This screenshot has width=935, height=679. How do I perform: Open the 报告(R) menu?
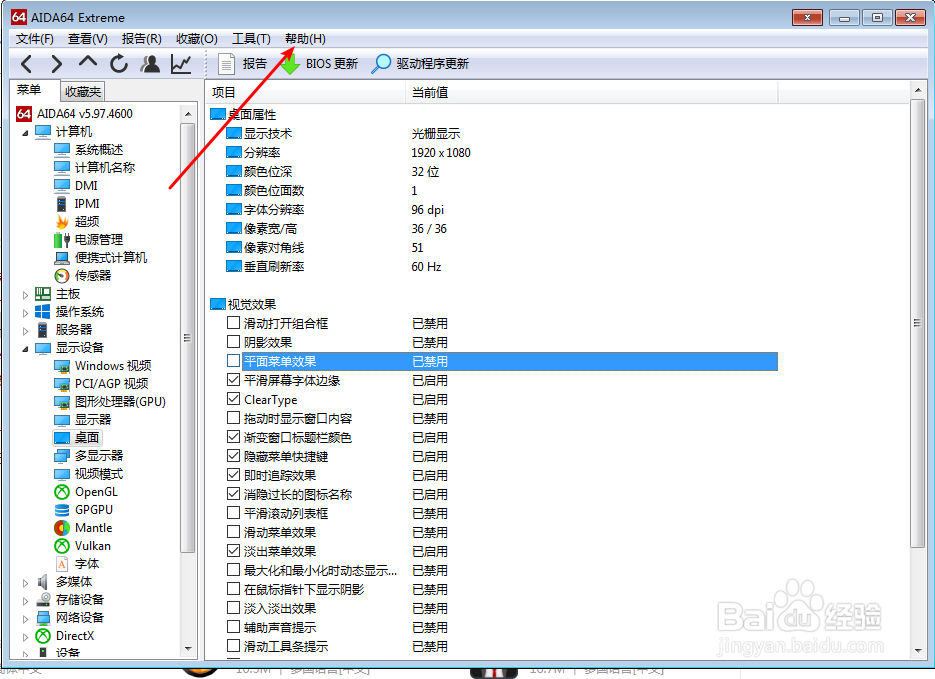[x=141, y=39]
